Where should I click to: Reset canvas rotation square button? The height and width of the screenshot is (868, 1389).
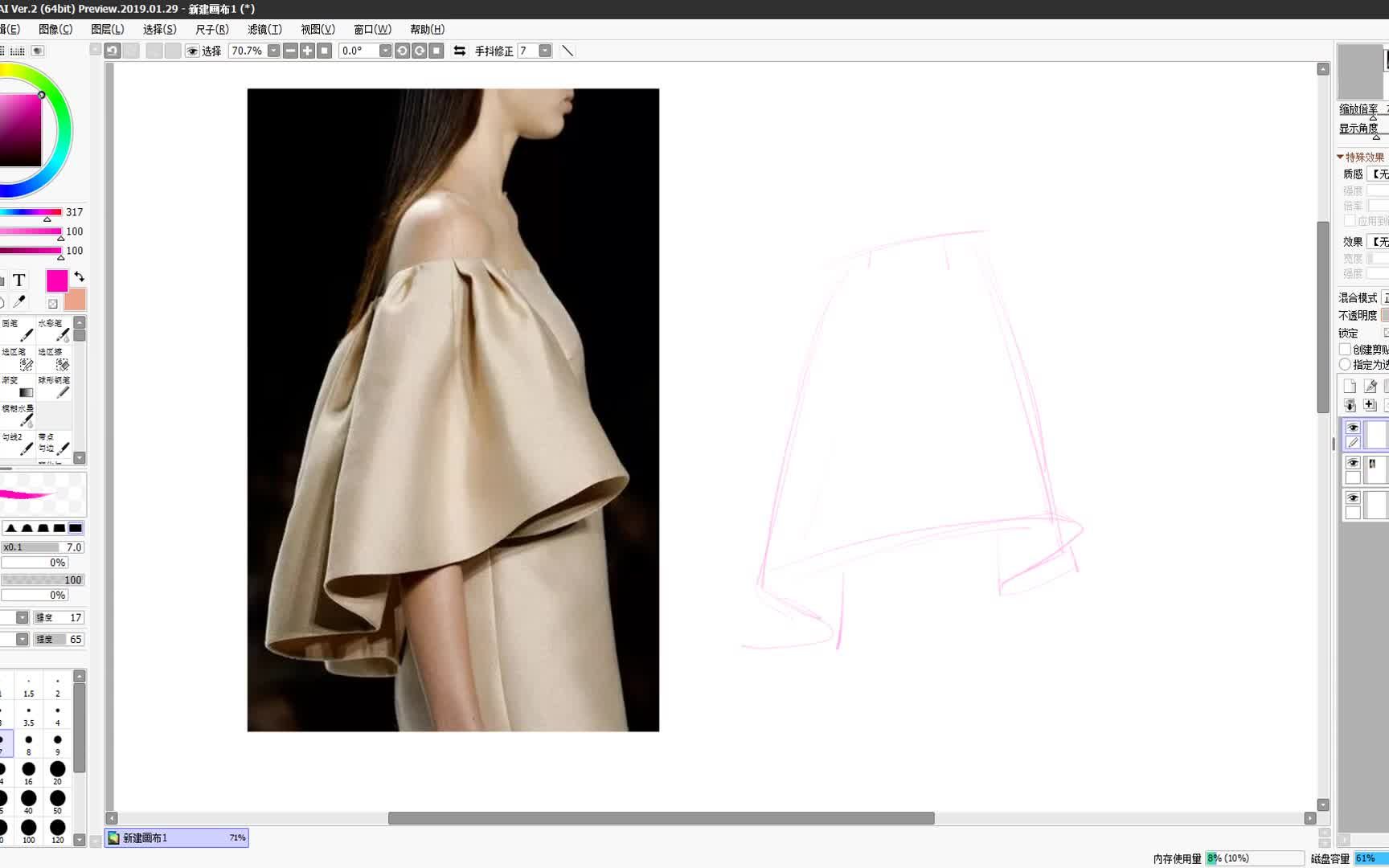(x=436, y=51)
